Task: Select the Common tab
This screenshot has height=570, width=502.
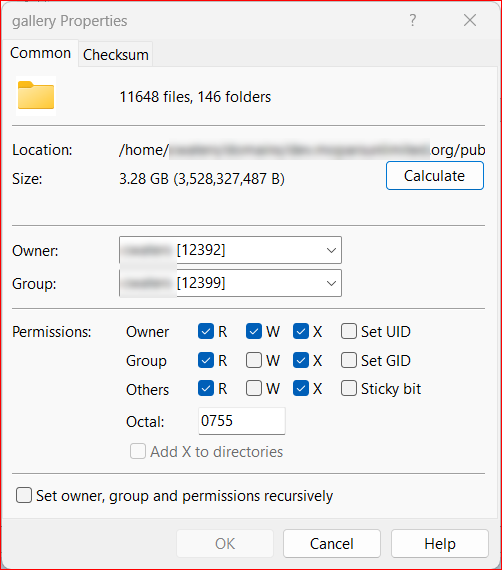Action: [x=40, y=53]
